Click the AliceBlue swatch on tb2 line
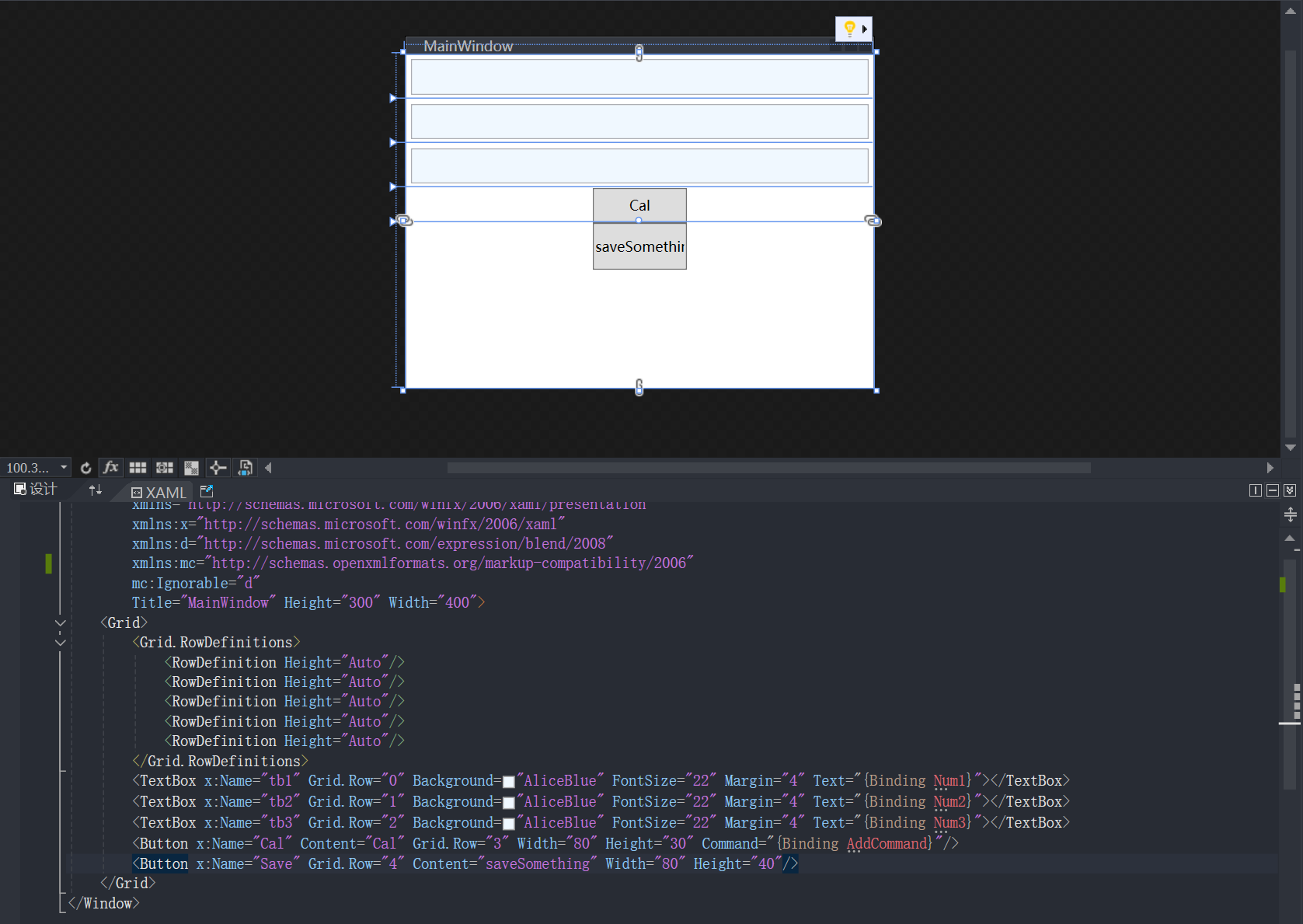This screenshot has width=1303, height=924. (x=508, y=803)
